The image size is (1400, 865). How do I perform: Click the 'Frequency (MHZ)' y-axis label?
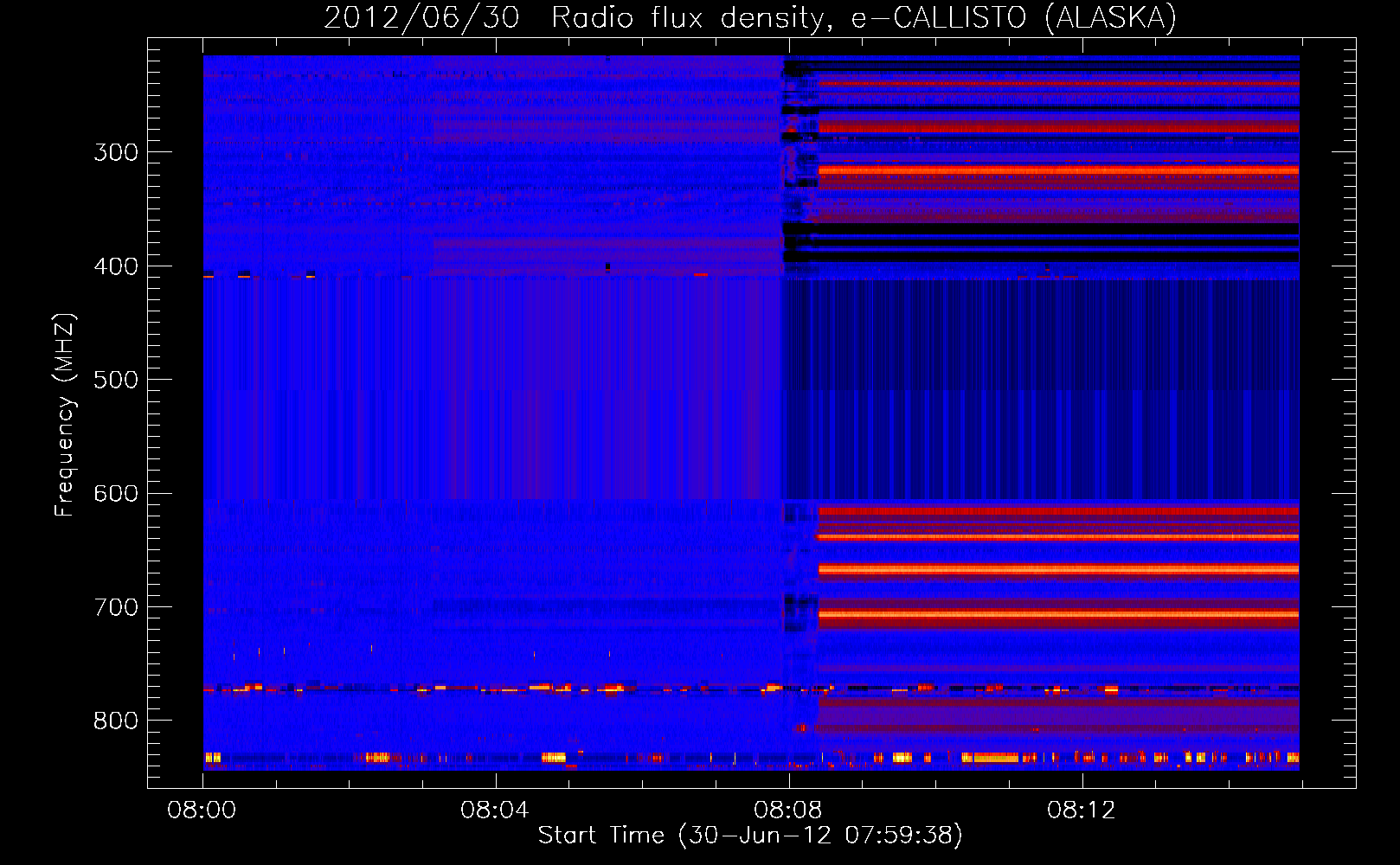[x=65, y=414]
